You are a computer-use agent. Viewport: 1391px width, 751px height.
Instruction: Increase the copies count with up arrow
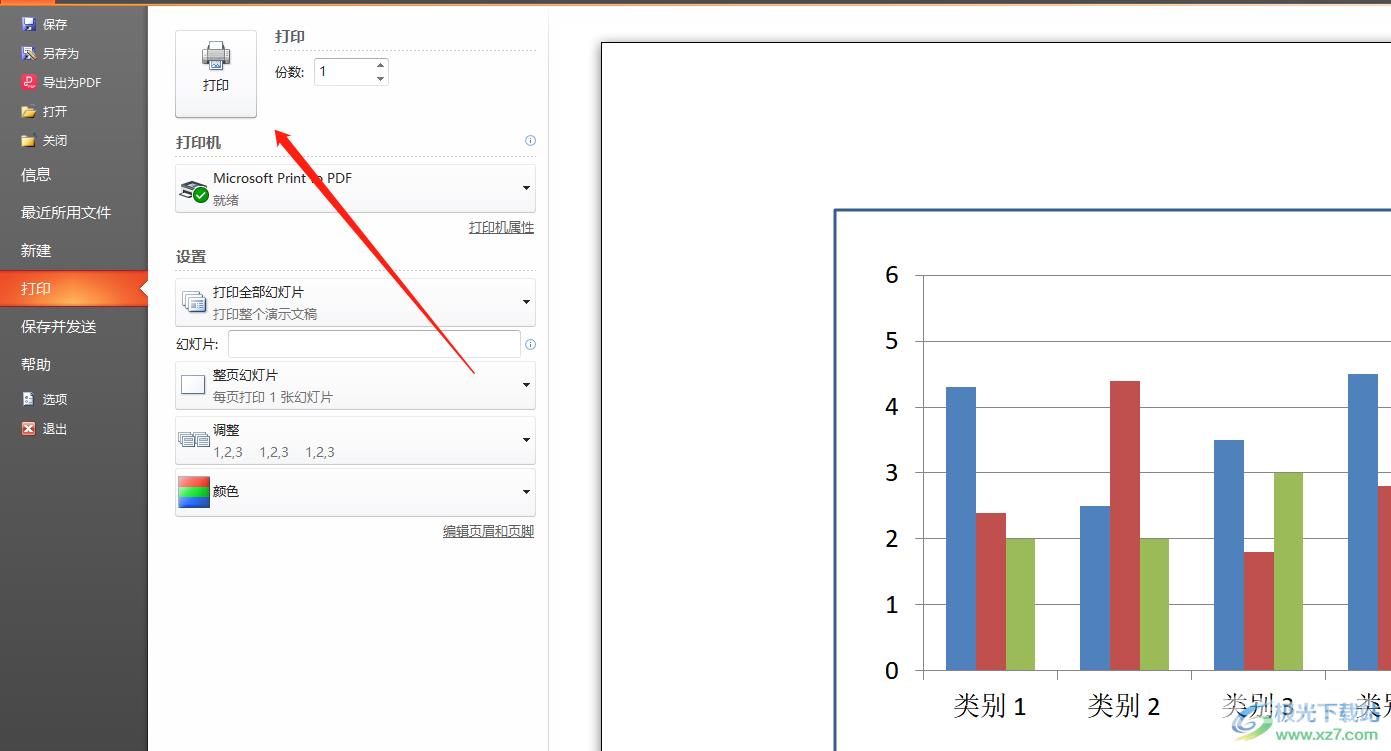click(380, 65)
